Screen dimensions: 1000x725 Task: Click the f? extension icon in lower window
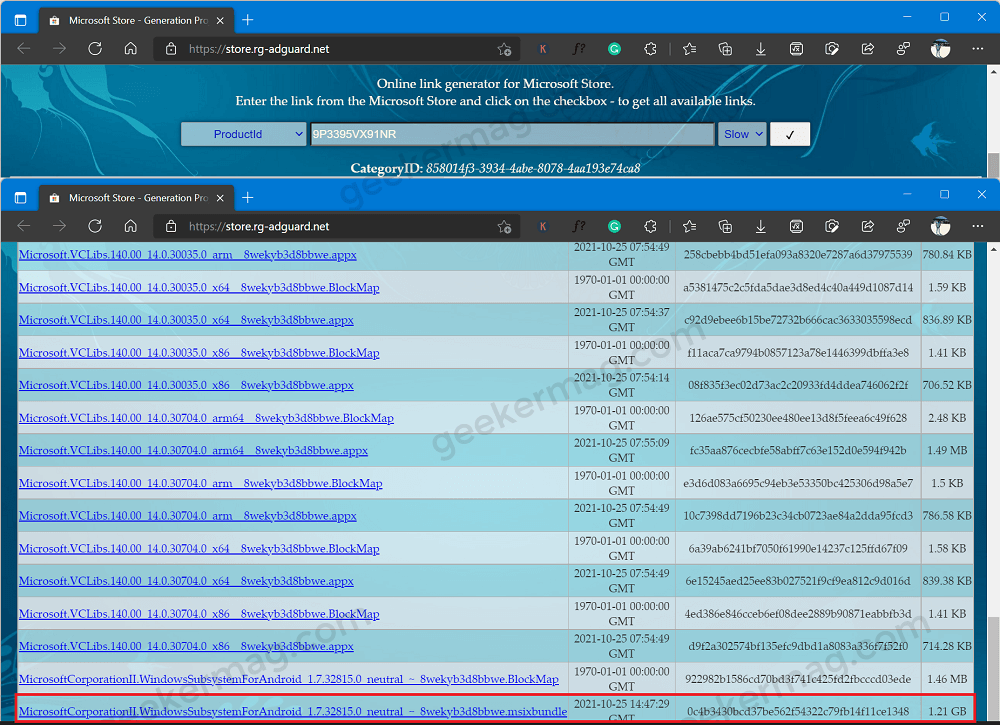[578, 226]
